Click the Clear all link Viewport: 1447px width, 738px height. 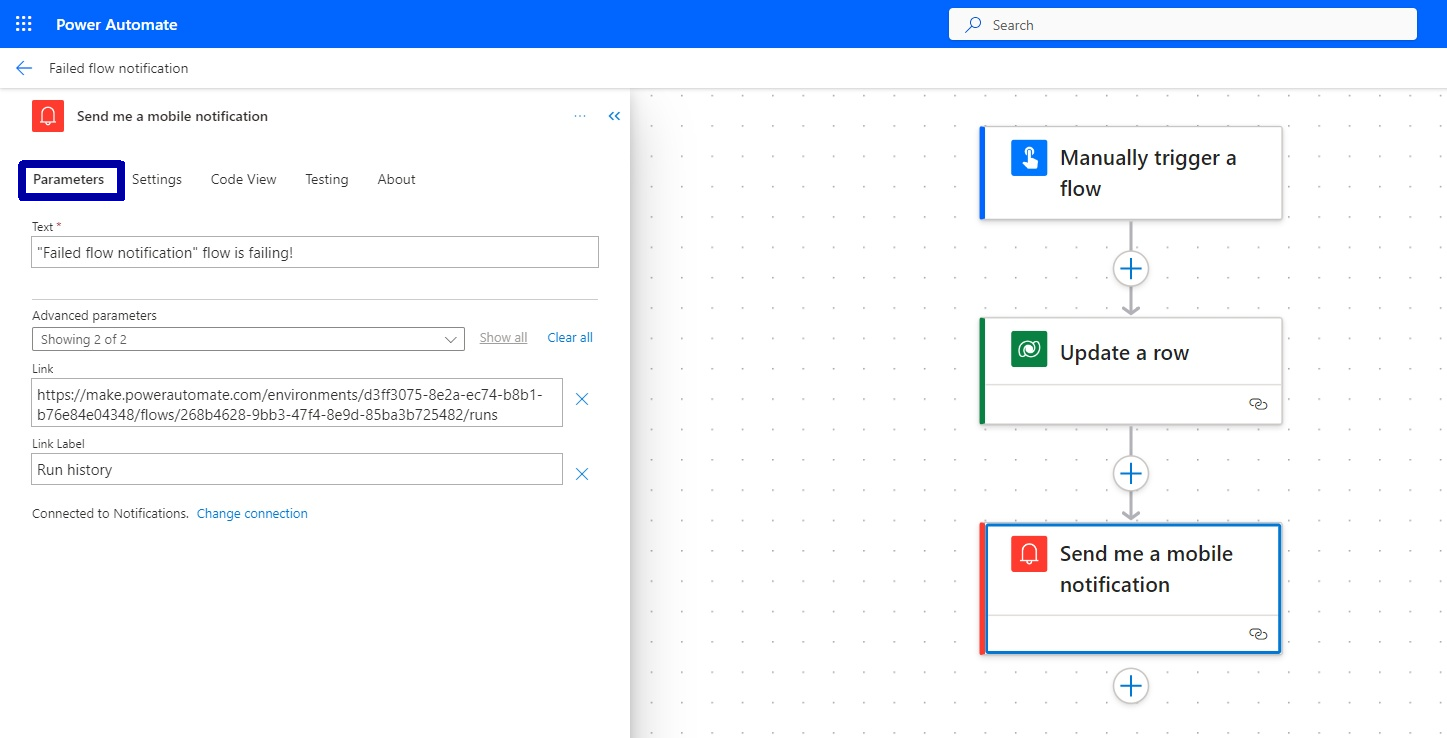pos(570,338)
